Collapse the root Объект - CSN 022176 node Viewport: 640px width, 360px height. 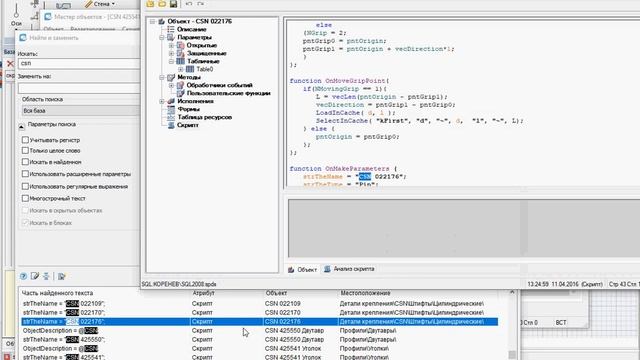coord(152,21)
